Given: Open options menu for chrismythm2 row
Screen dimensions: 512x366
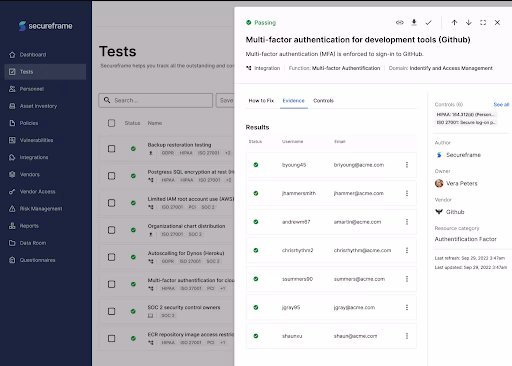Looking at the screenshot, I should click(x=407, y=250).
